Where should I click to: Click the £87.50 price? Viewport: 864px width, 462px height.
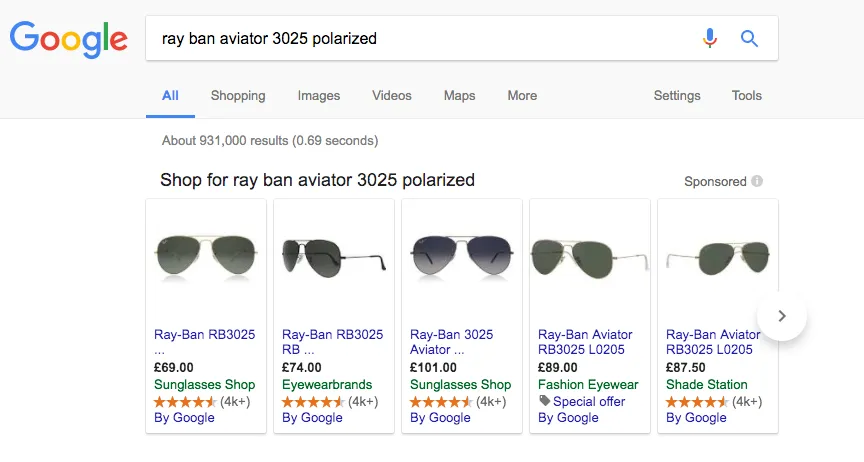[685, 367]
